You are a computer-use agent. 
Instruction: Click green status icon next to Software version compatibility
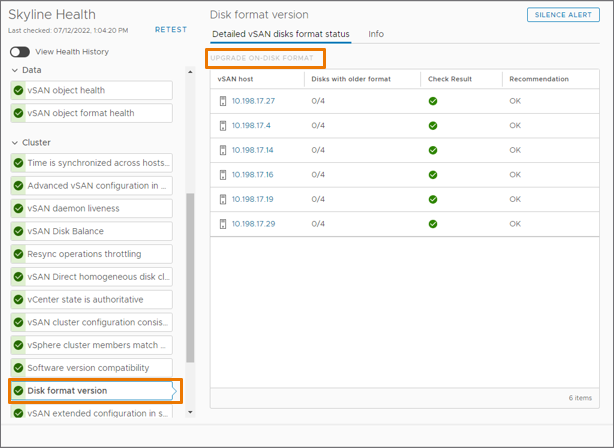pos(18,368)
